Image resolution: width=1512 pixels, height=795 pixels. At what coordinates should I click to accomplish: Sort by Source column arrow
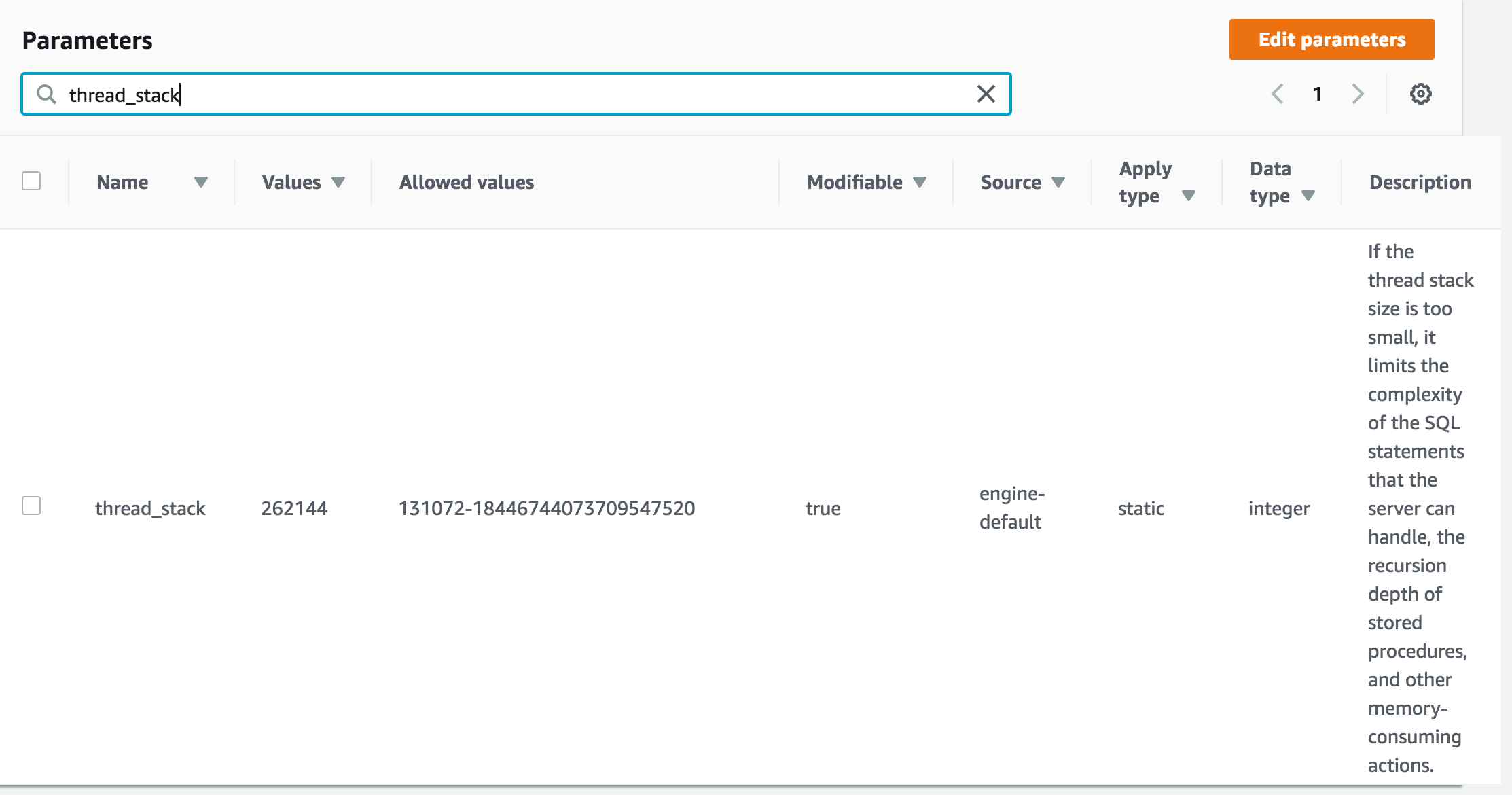pyautogui.click(x=1058, y=182)
